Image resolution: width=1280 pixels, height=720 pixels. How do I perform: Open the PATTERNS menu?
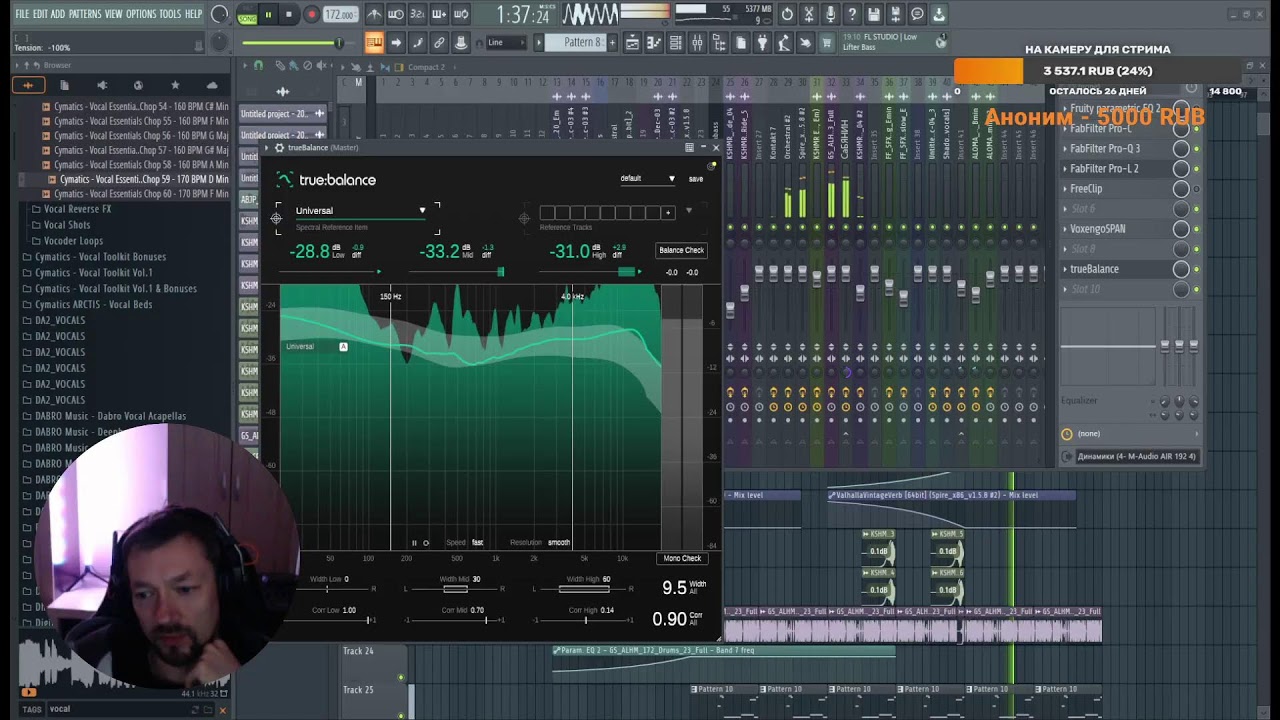[84, 14]
